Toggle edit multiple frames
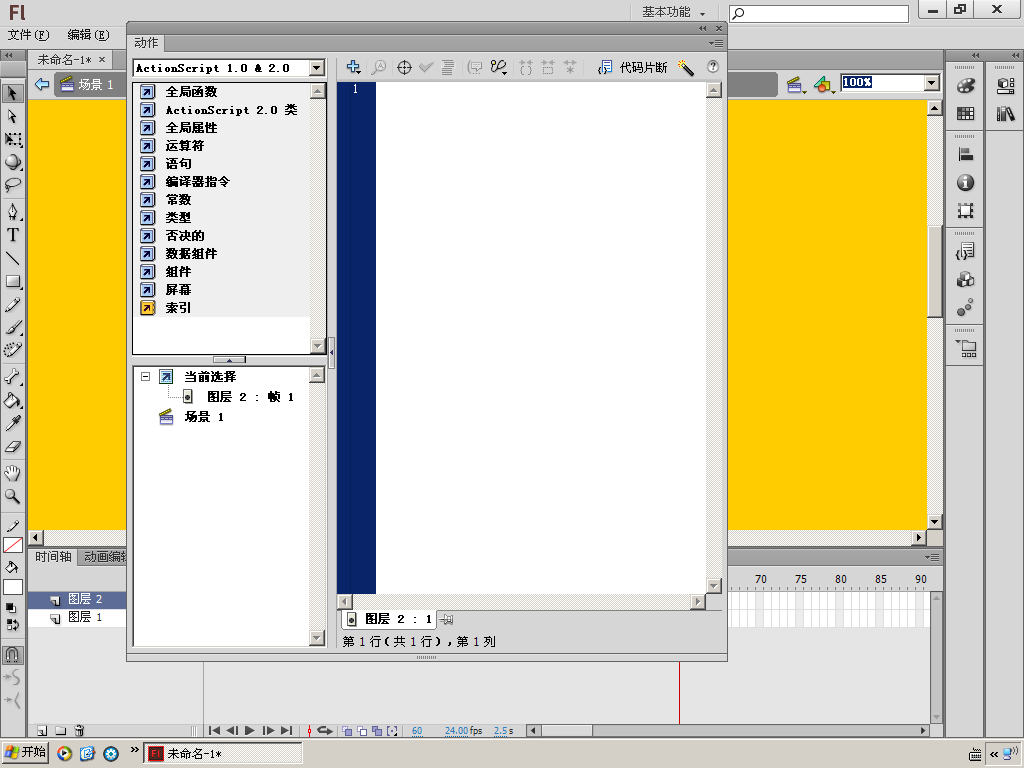 pyautogui.click(x=377, y=731)
